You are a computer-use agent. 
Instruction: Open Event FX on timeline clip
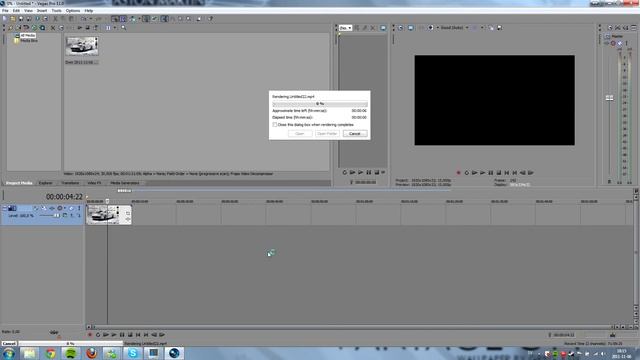pos(128,220)
